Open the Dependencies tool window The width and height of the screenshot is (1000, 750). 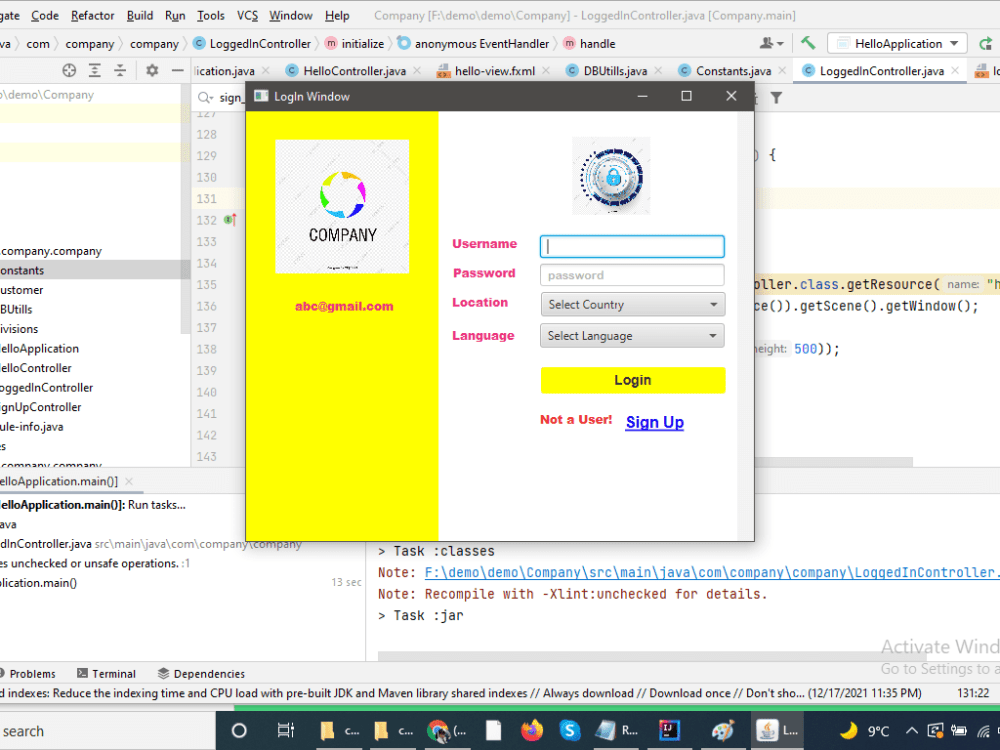(x=201, y=673)
